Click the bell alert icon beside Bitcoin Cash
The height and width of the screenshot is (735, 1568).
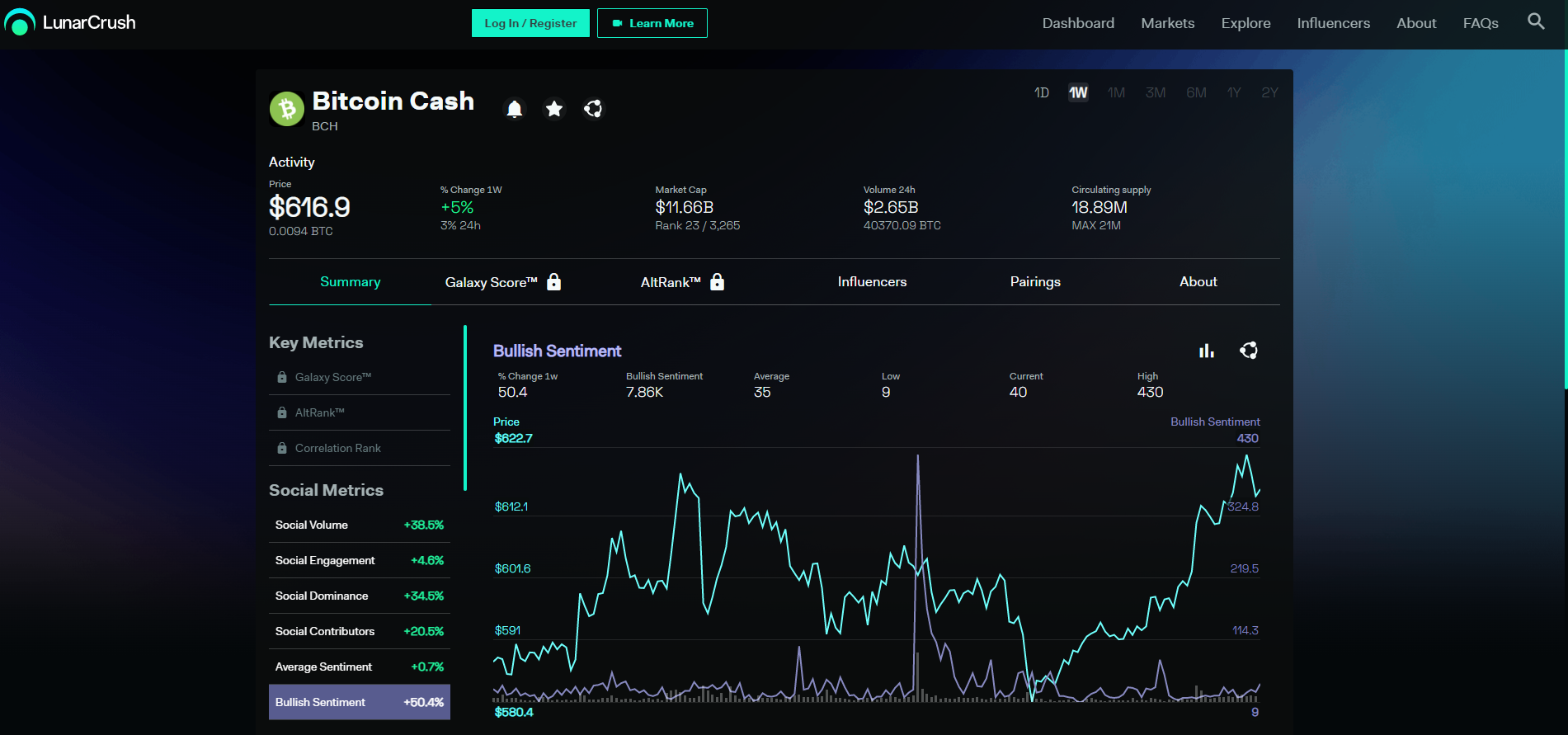(x=515, y=109)
